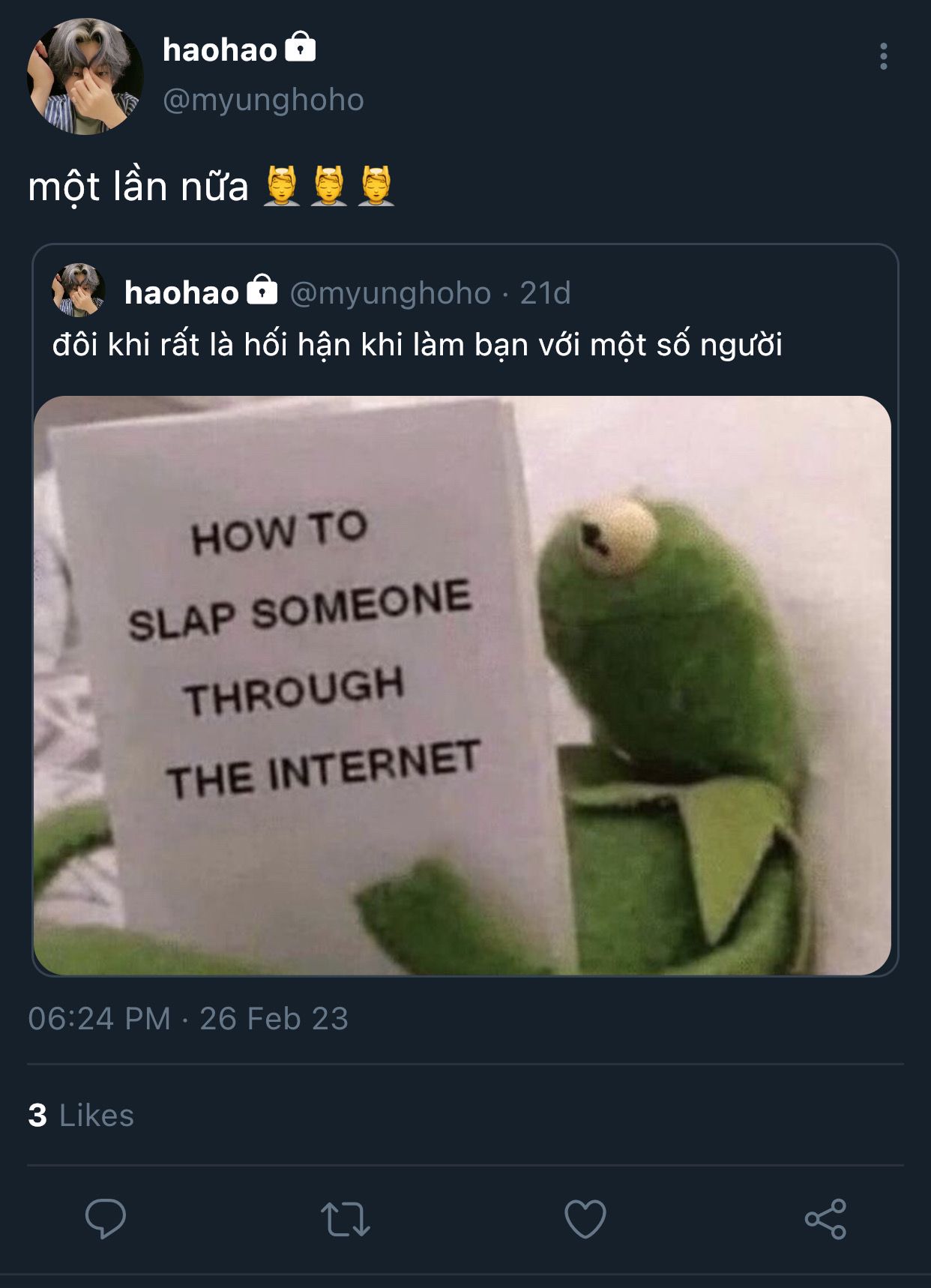This screenshot has width=931, height=1288.
Task: Tap the reply speech bubble icon
Action: [106, 1218]
